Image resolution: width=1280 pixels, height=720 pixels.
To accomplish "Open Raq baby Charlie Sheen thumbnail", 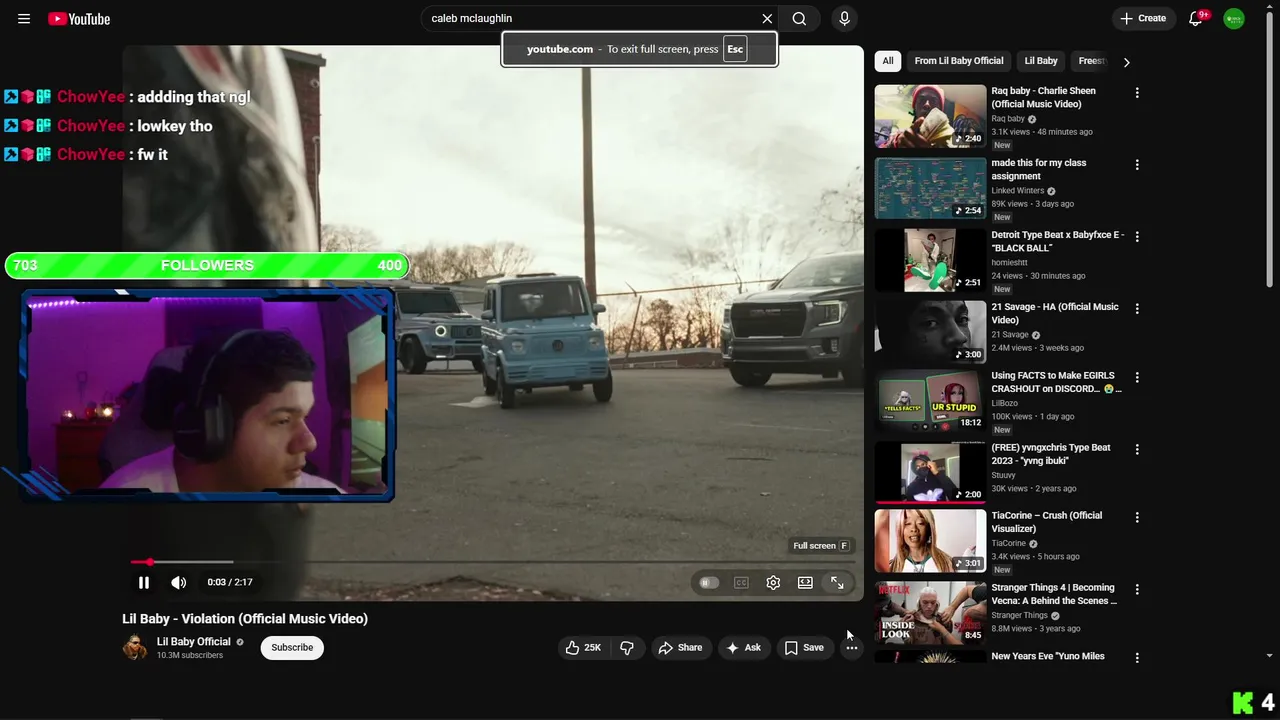I will (x=931, y=116).
